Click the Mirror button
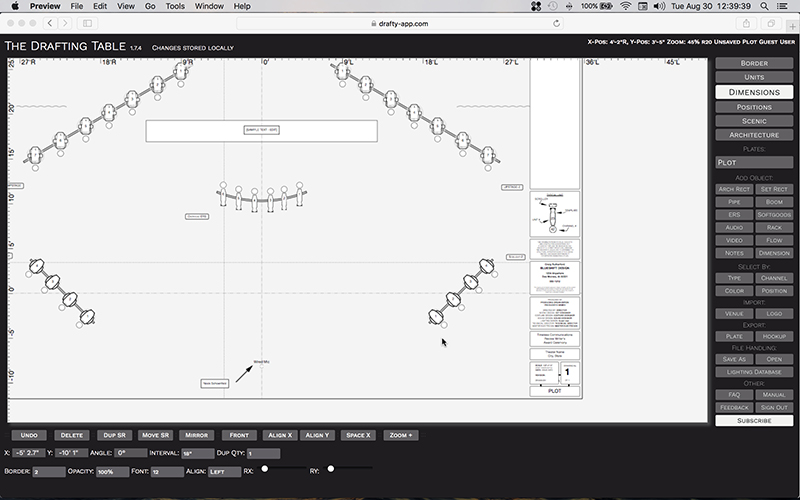This screenshot has height=500, width=800. 196,435
